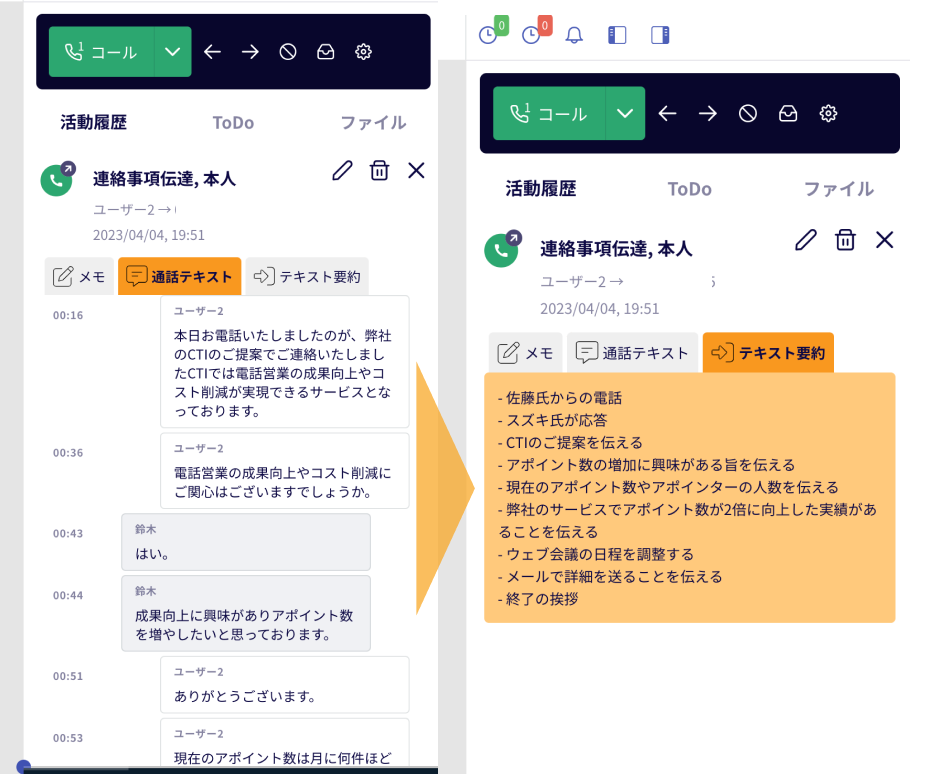The height and width of the screenshot is (774, 926).
Task: Click message bubble starting 本日お電話いたしました
Action: pos(285,362)
